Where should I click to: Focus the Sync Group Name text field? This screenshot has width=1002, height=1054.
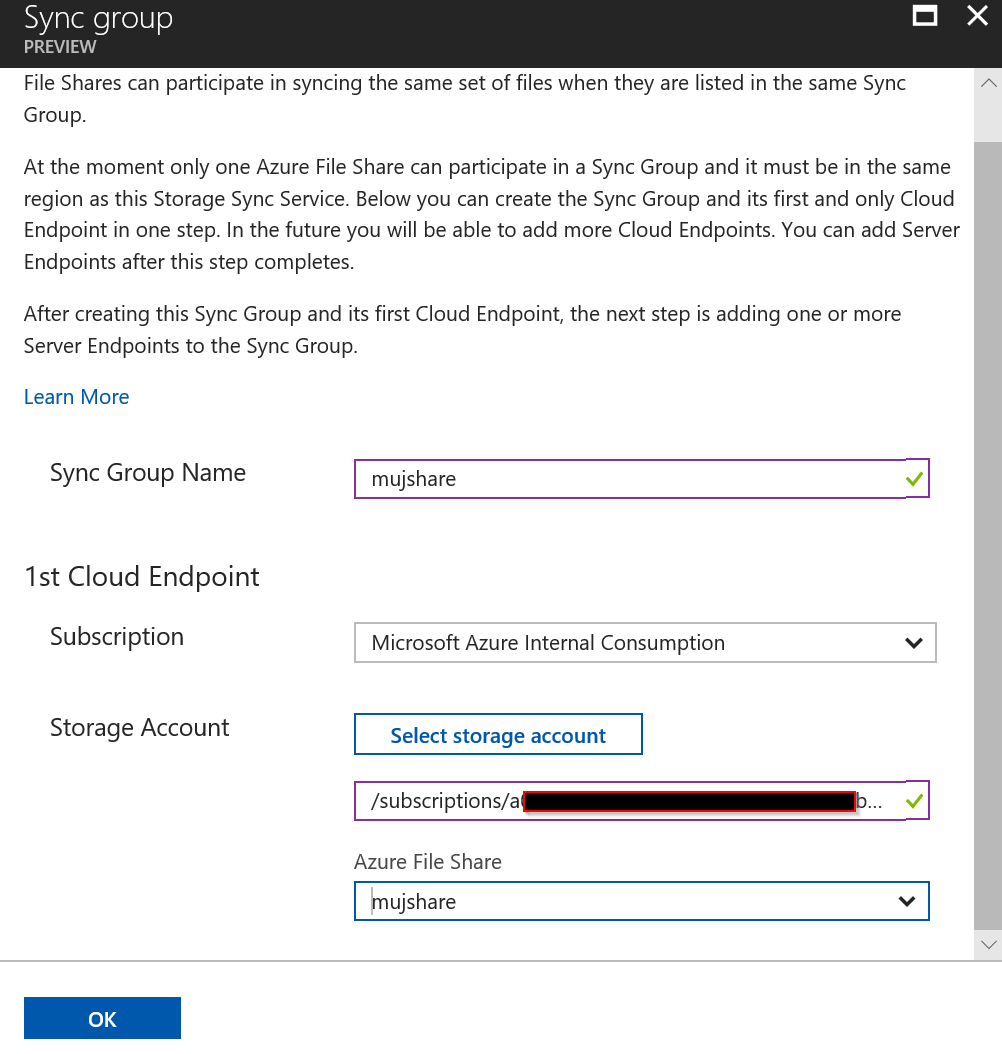(642, 479)
